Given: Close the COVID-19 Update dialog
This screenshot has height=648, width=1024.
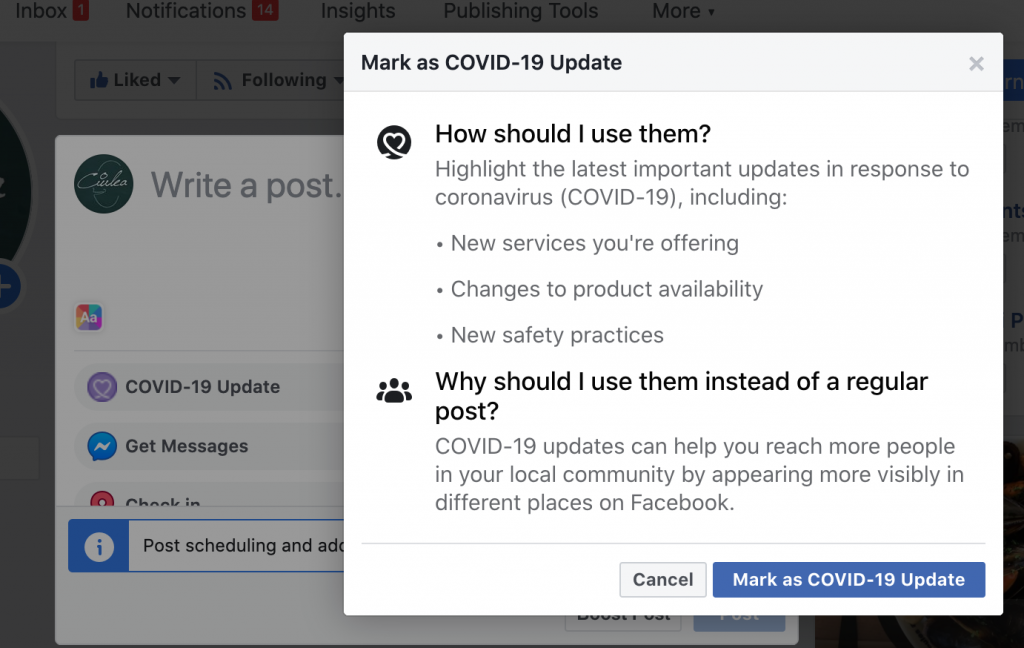Looking at the screenshot, I should (x=976, y=64).
